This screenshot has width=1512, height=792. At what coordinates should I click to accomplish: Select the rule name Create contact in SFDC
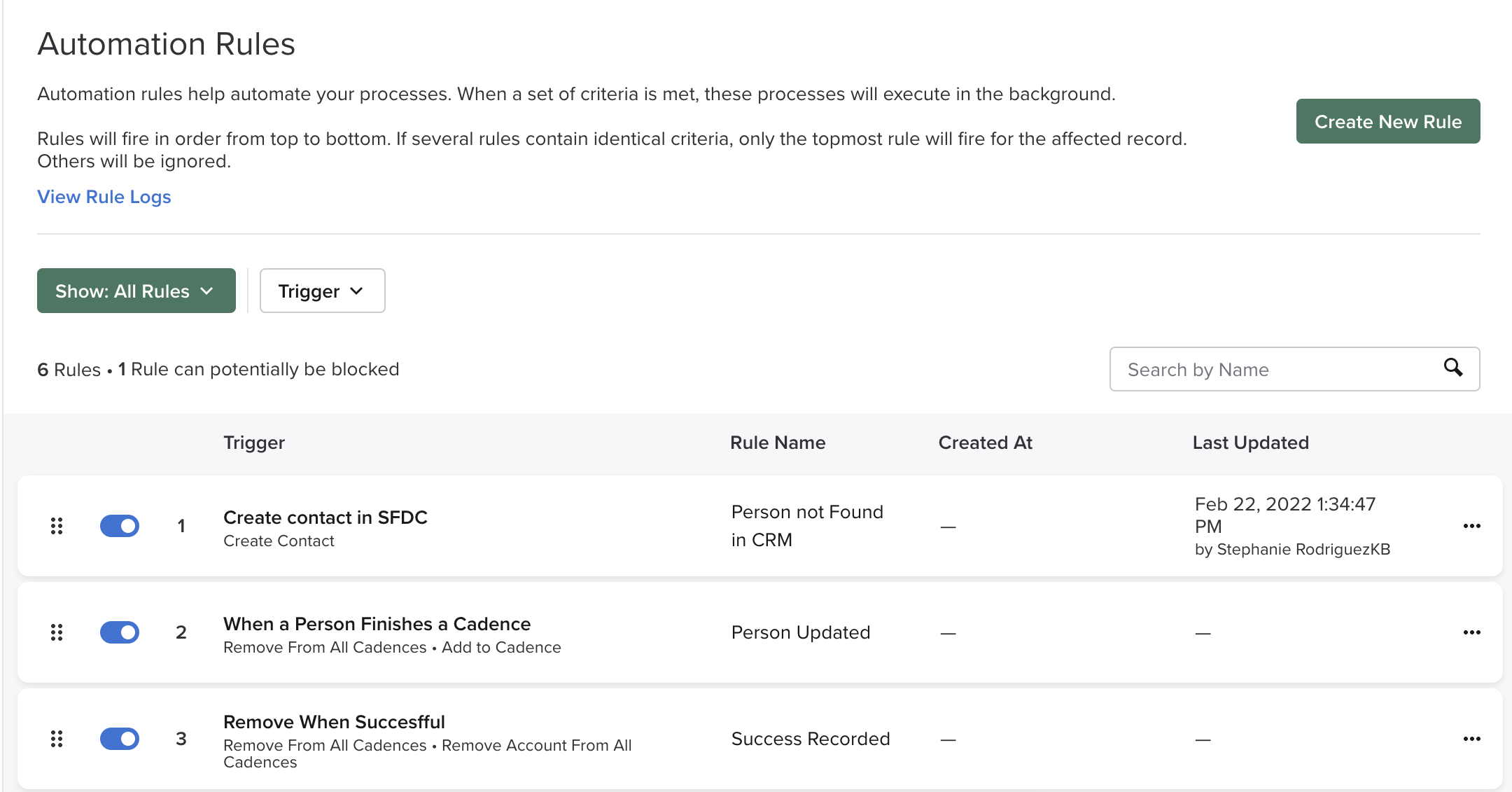click(325, 517)
